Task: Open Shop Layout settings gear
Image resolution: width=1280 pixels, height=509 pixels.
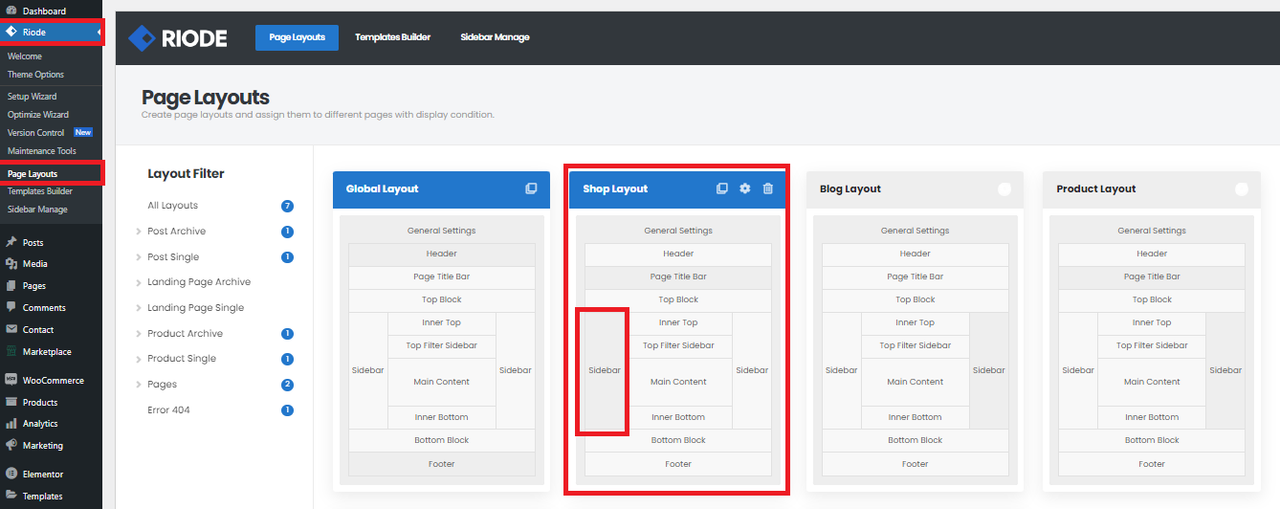Action: click(745, 189)
